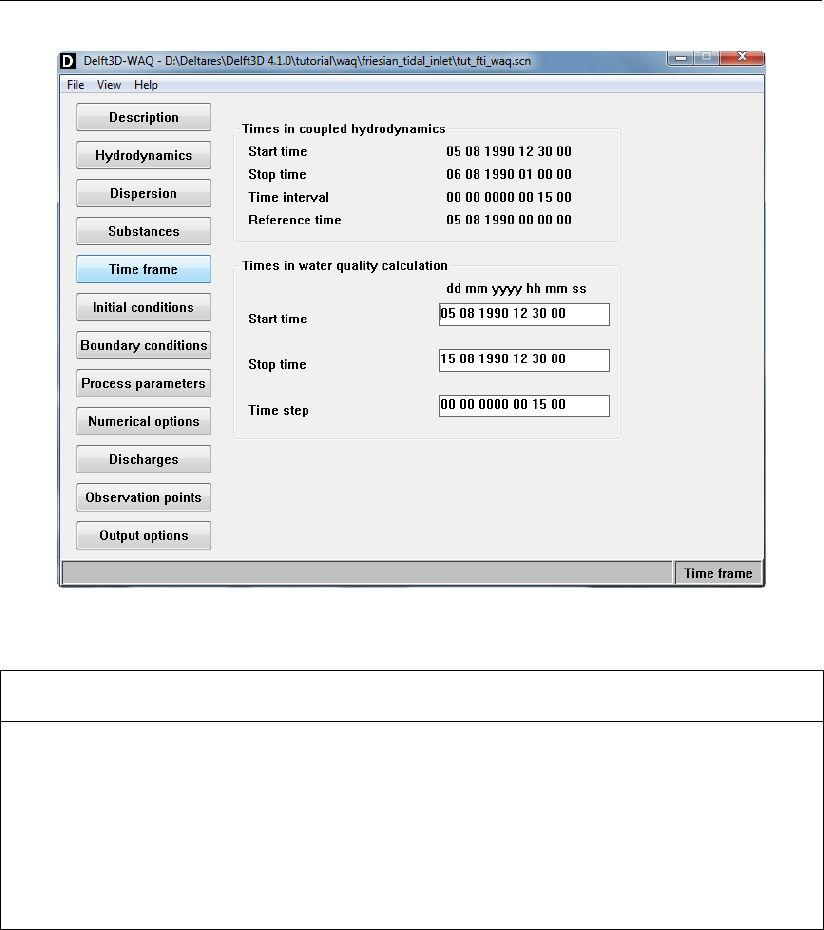This screenshot has width=824, height=930.
Task: Open Initial conditions
Action: click(x=144, y=307)
